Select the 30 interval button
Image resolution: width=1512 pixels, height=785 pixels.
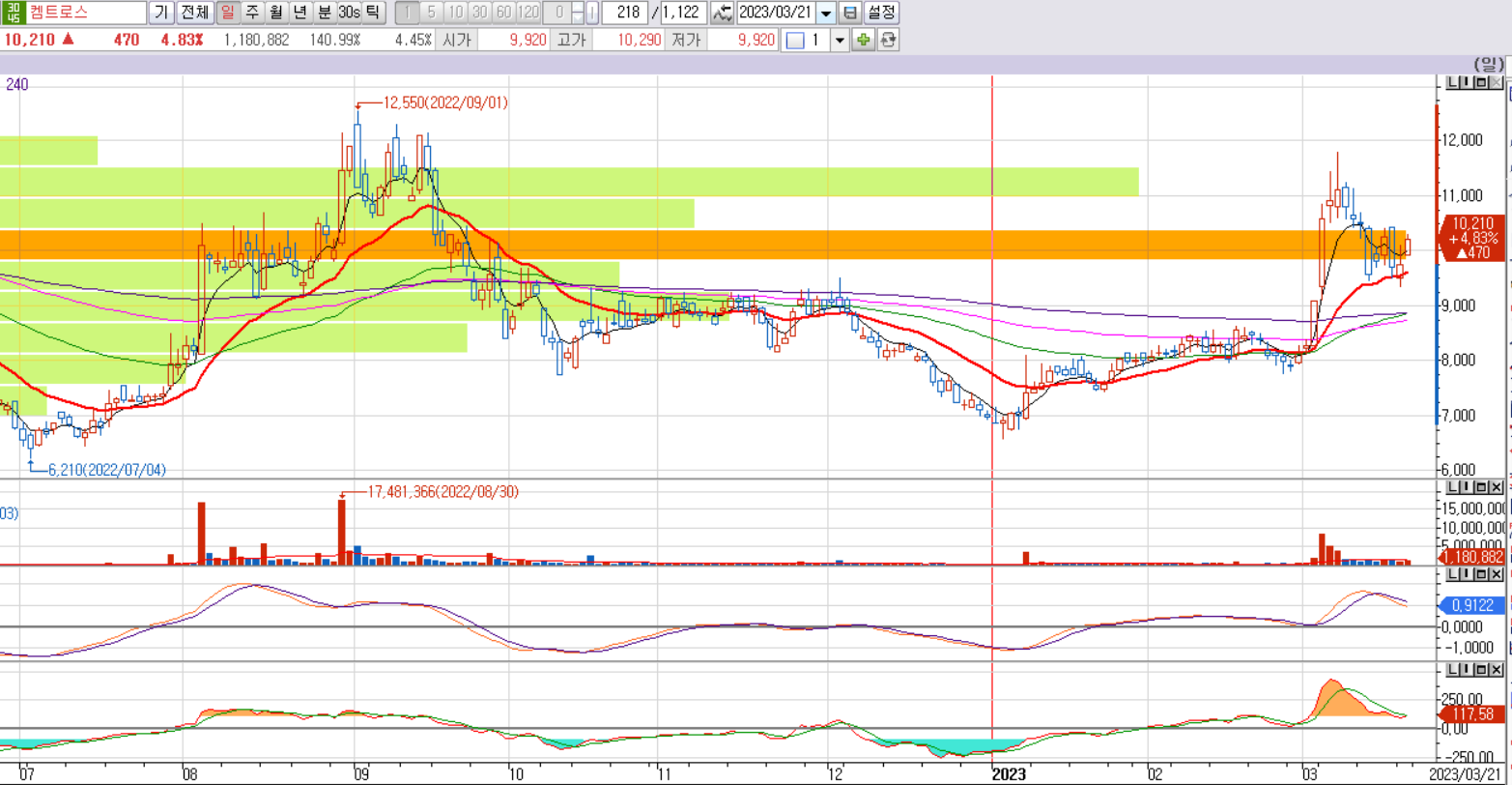(479, 13)
